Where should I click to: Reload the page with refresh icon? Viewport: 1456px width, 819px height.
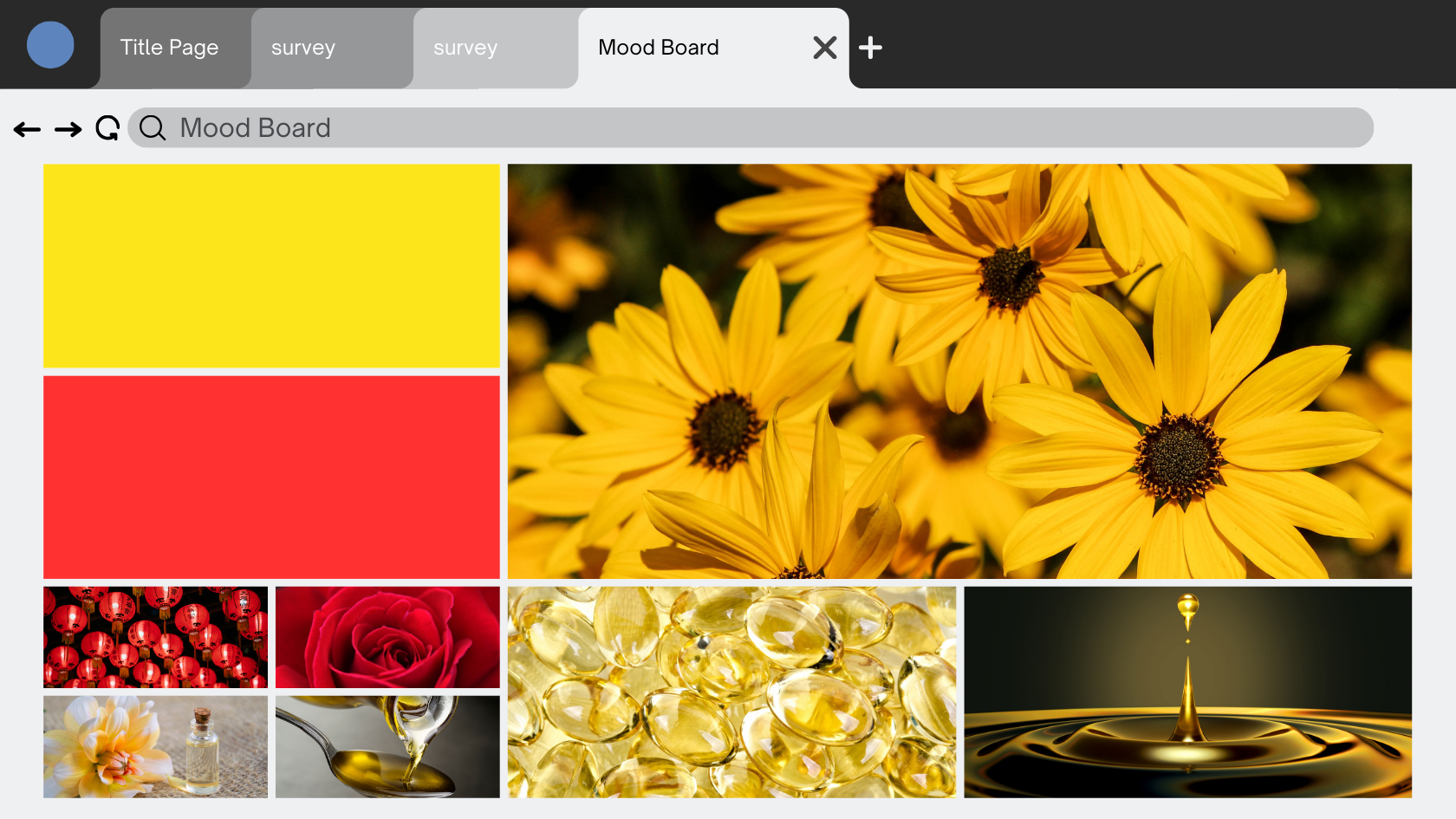pos(107,128)
